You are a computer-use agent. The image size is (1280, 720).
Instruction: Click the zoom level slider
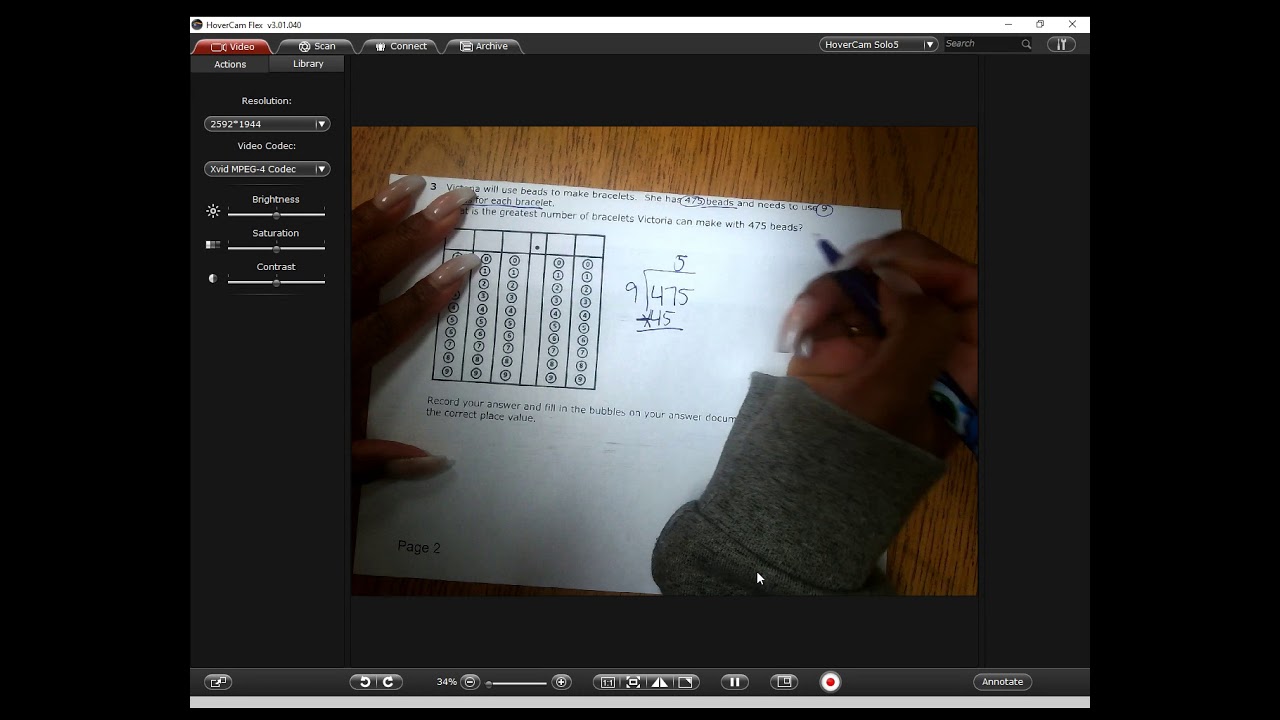[516, 683]
